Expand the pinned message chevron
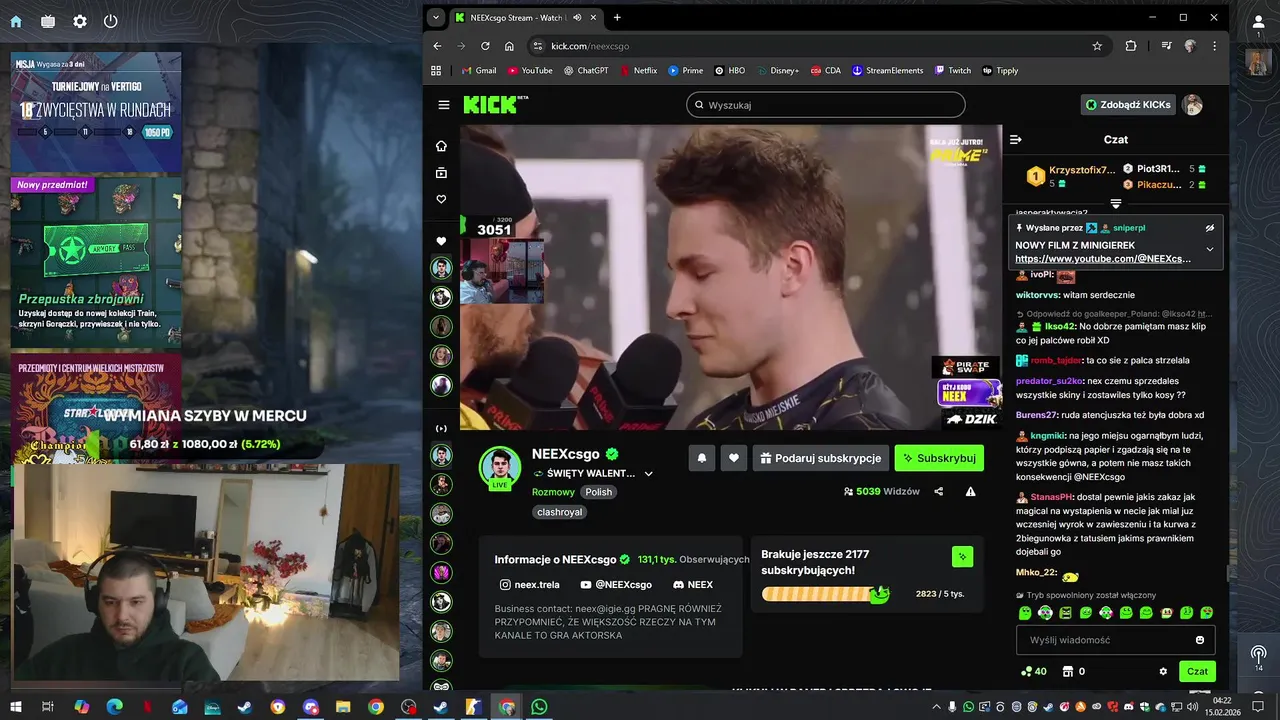Image resolution: width=1280 pixels, height=720 pixels. pyautogui.click(x=1209, y=249)
